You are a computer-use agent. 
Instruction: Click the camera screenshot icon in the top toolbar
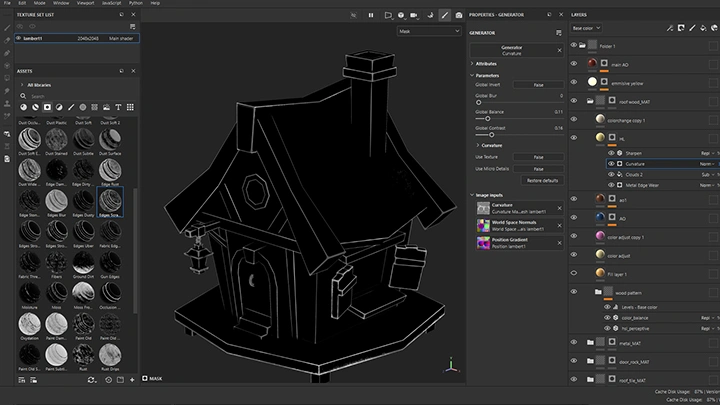459,15
